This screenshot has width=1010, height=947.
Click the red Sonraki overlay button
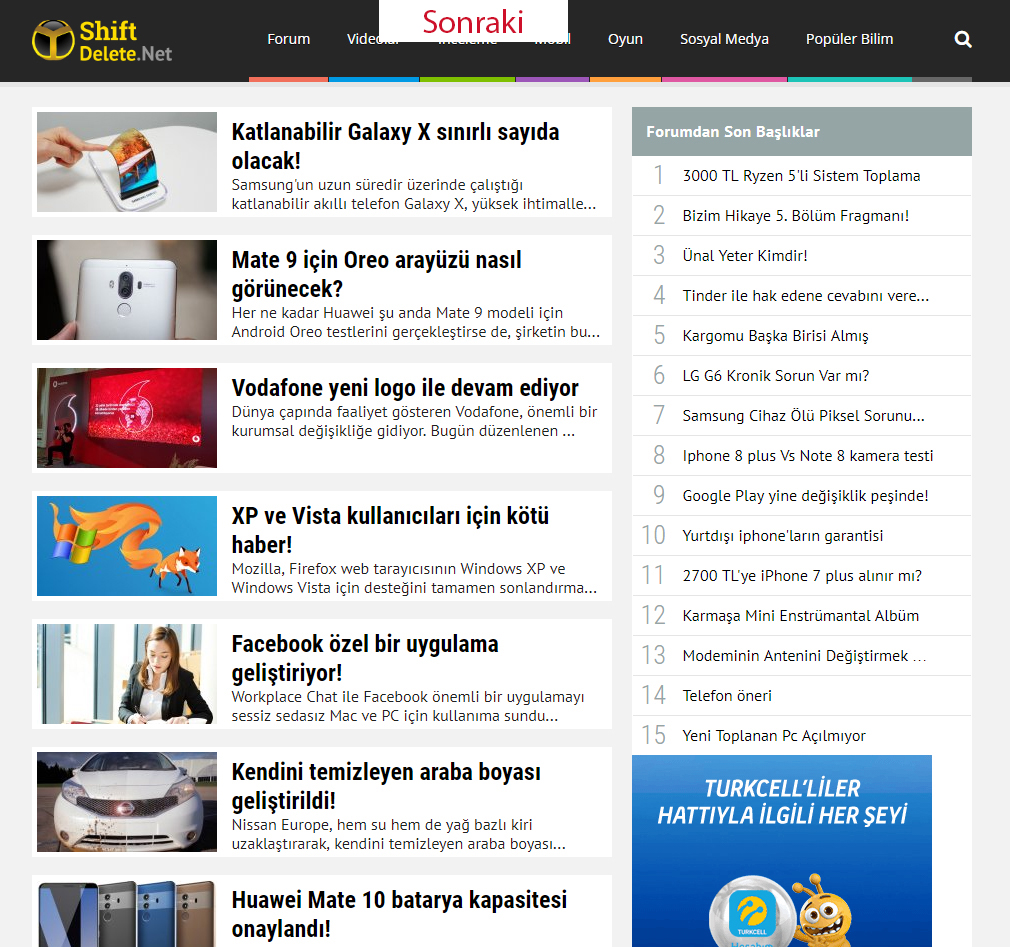click(x=473, y=21)
